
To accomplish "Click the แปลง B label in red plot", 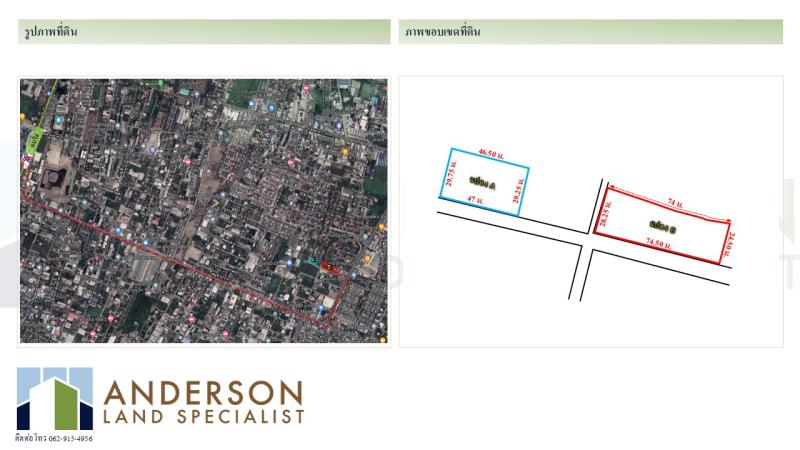I will [663, 227].
